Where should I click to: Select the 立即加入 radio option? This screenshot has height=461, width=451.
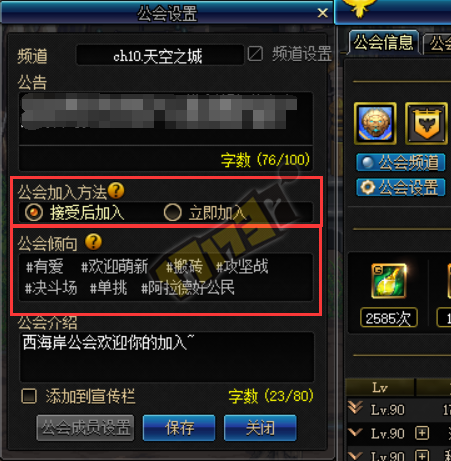click(173, 213)
